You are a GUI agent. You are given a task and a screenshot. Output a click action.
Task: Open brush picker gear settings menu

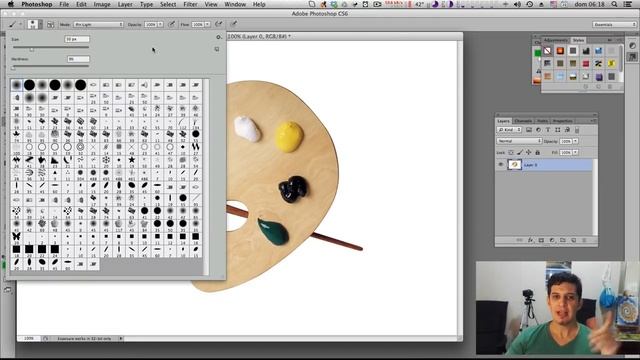pyautogui.click(x=218, y=37)
